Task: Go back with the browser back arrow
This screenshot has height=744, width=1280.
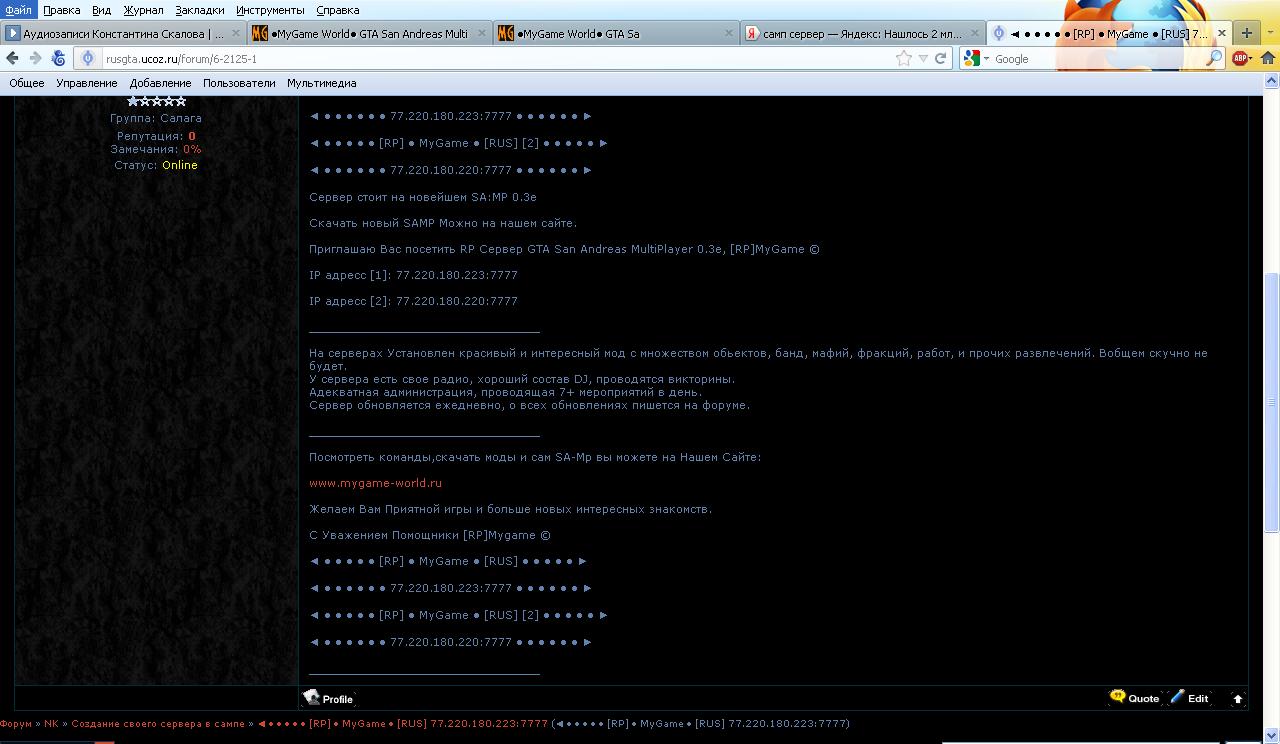Action: (13, 58)
